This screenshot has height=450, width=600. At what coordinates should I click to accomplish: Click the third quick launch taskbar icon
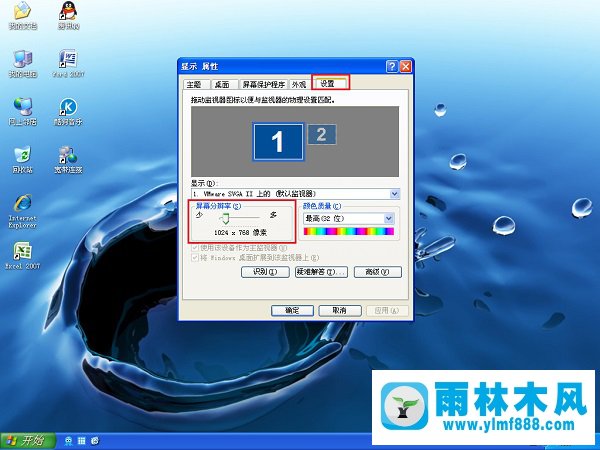pos(95,441)
